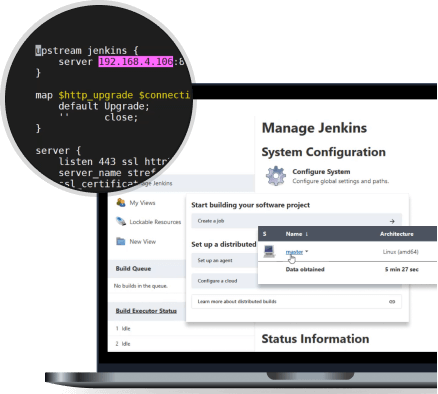
Task: Click the arrow icon on Create a job
Action: 392,221
